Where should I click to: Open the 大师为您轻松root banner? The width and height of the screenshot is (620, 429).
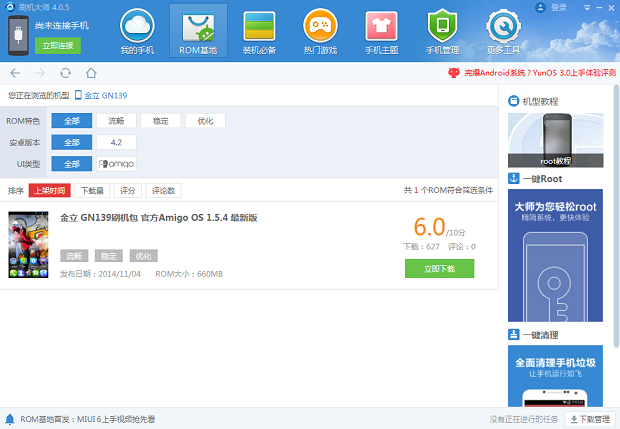[556, 255]
